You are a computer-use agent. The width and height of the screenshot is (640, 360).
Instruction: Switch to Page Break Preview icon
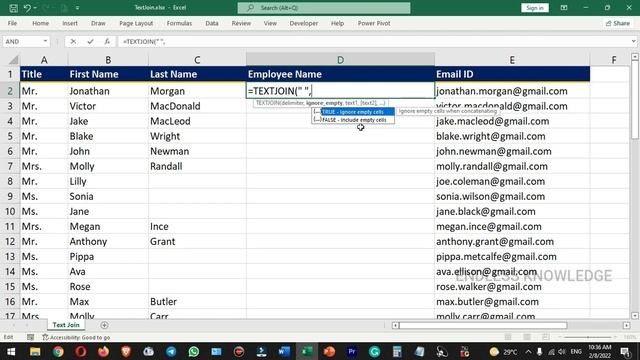pyautogui.click(x=546, y=337)
